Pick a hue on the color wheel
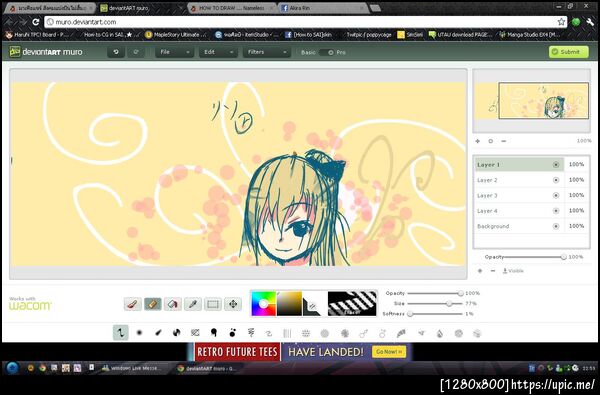Viewport: 600px width, 395px height. click(264, 304)
